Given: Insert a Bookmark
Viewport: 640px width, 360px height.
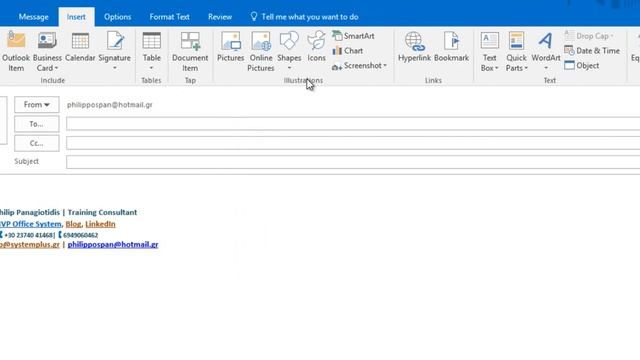Looking at the screenshot, I should 451,47.
